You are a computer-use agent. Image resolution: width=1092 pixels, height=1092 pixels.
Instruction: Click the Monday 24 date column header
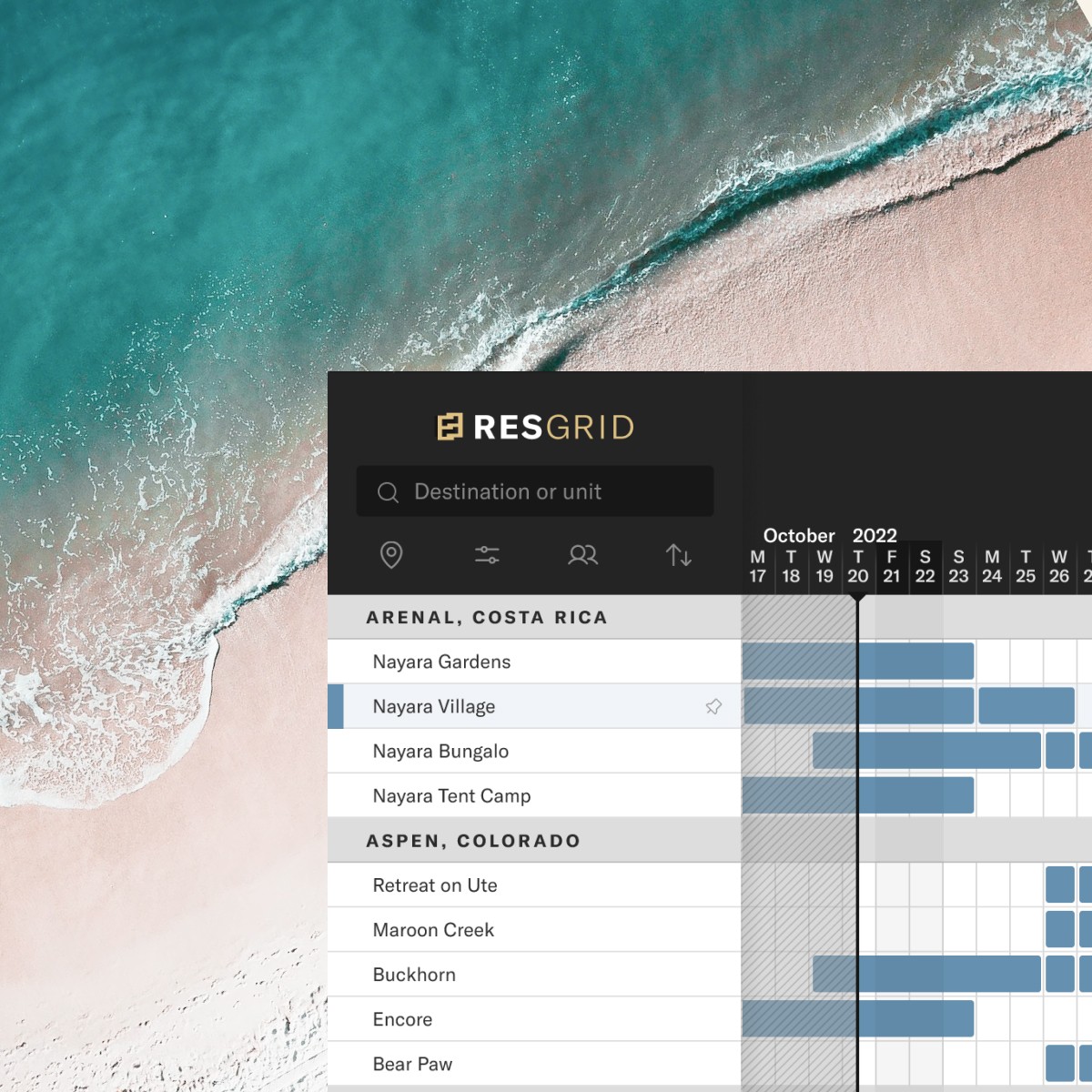pos(992,566)
